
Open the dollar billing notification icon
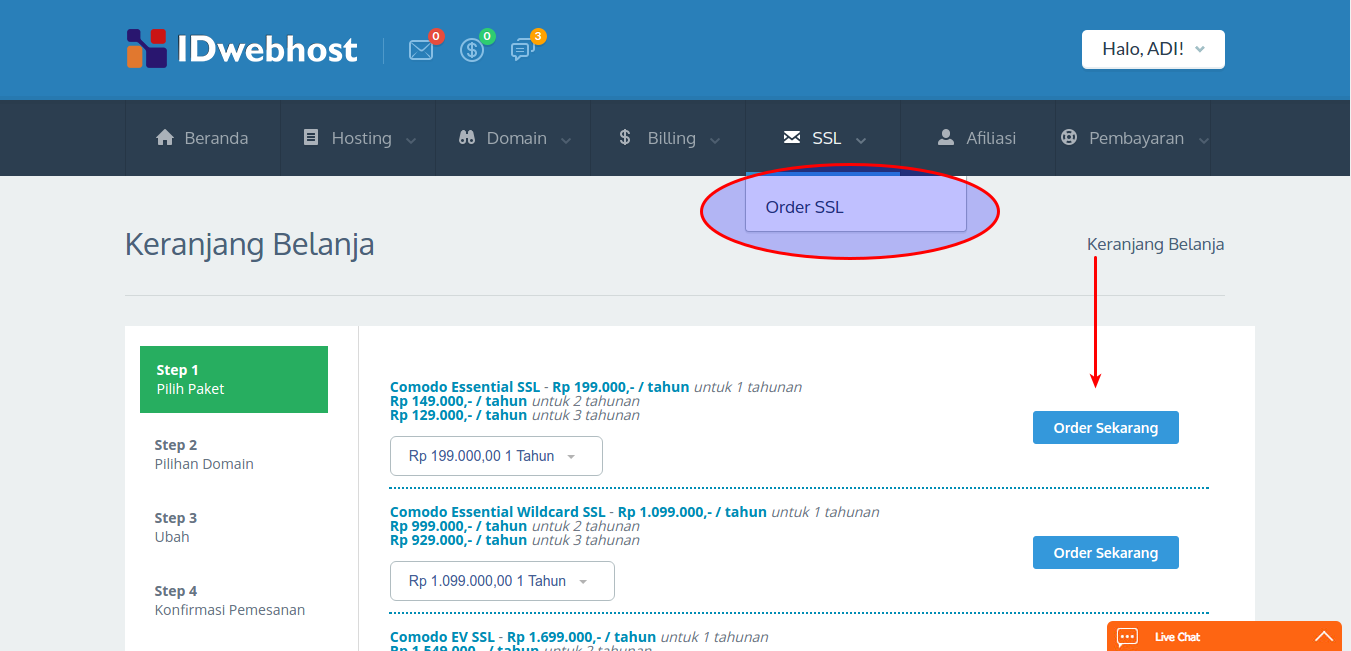coord(471,50)
